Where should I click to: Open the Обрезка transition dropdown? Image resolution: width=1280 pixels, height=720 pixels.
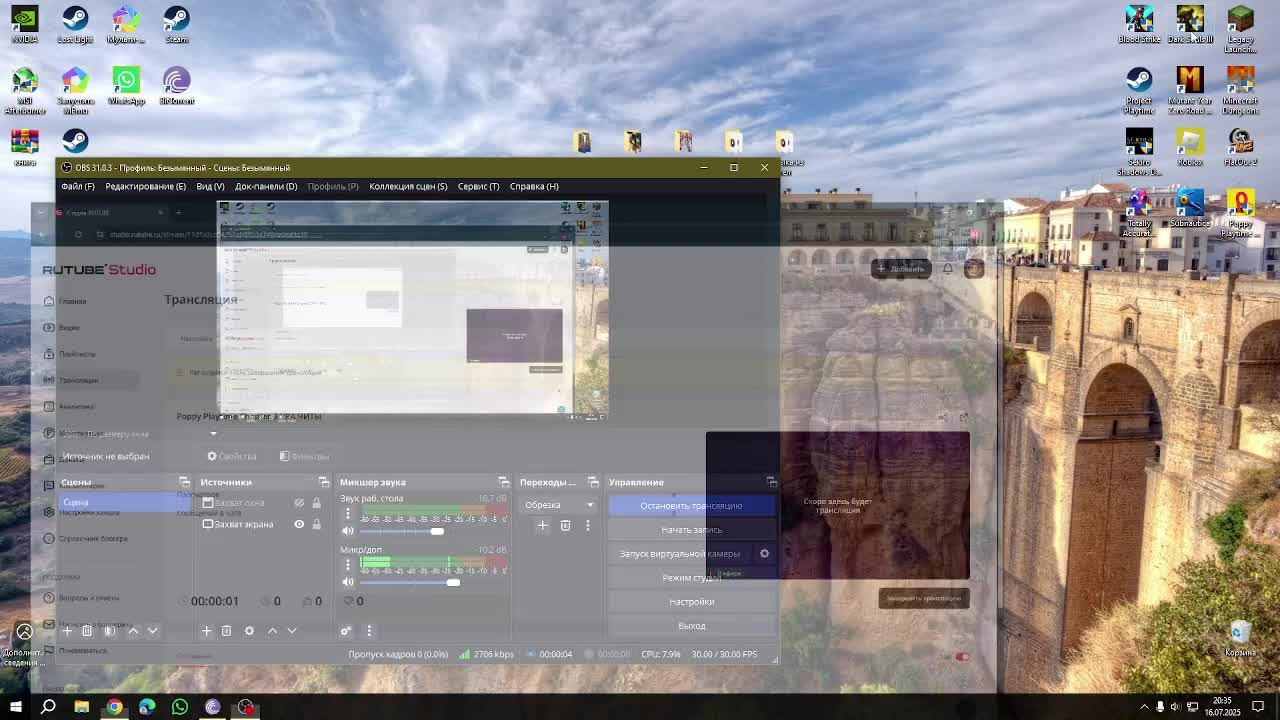point(558,505)
